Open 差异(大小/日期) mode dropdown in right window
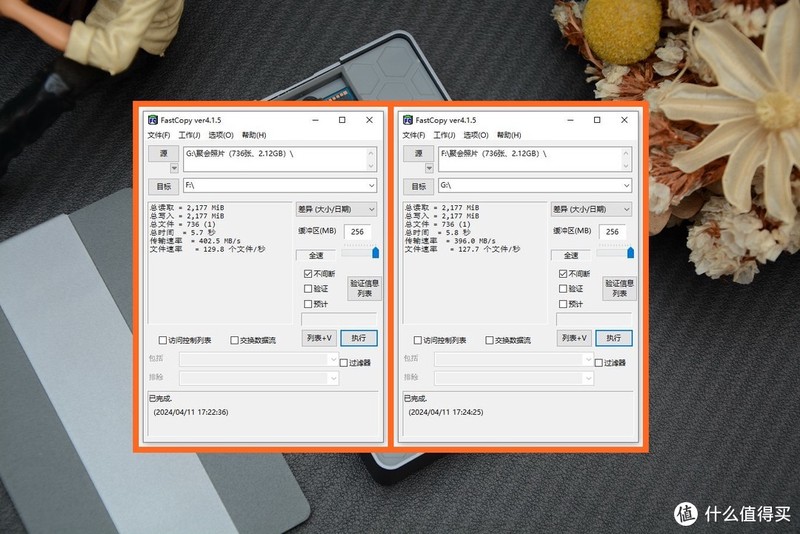800x534 pixels. point(591,209)
